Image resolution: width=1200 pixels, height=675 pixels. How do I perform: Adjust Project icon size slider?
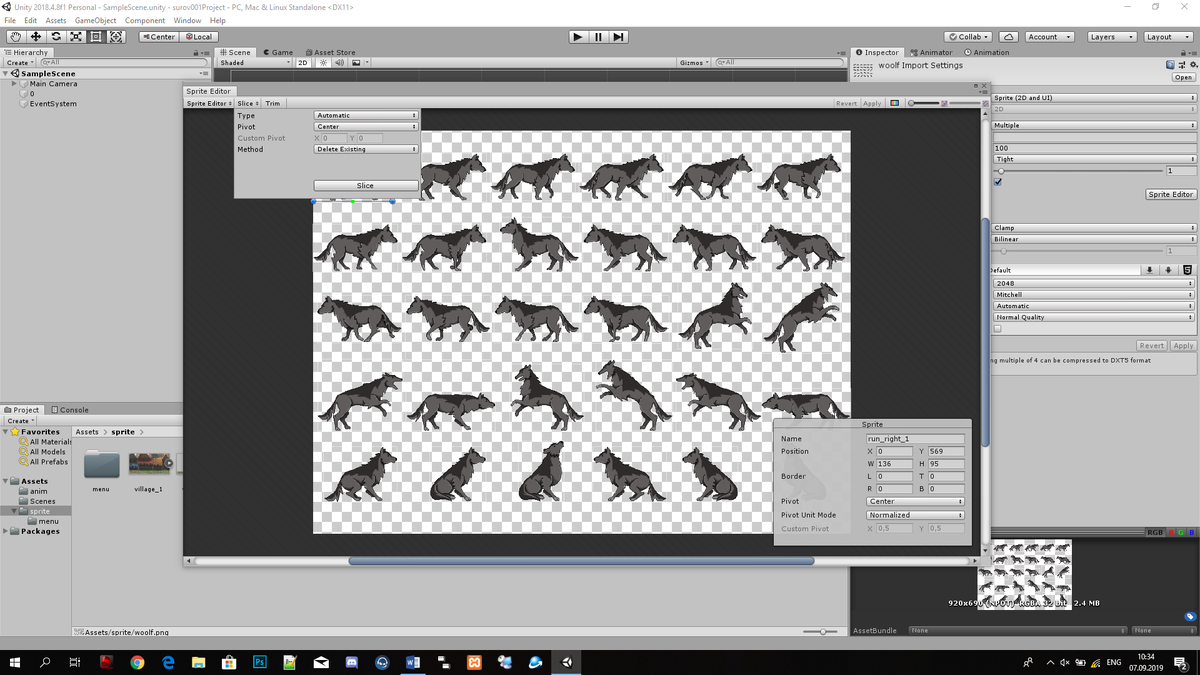coord(822,632)
